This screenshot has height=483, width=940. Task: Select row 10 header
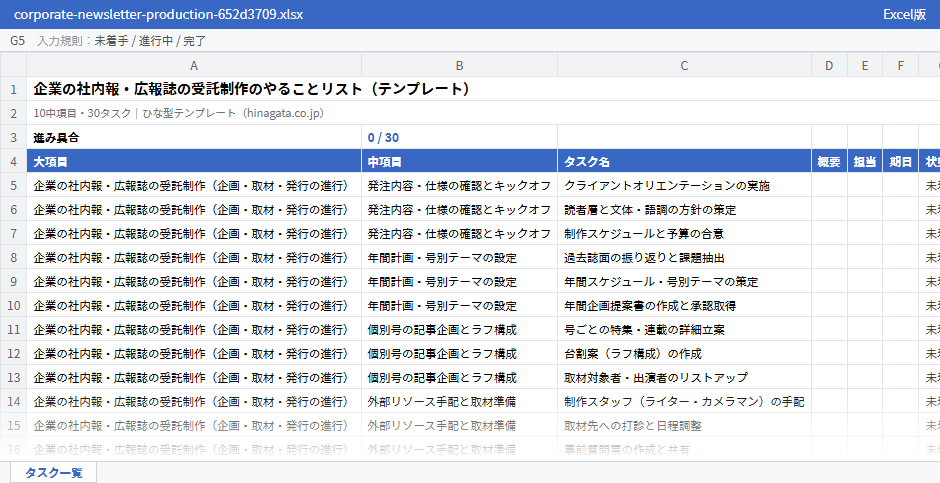tap(13, 305)
